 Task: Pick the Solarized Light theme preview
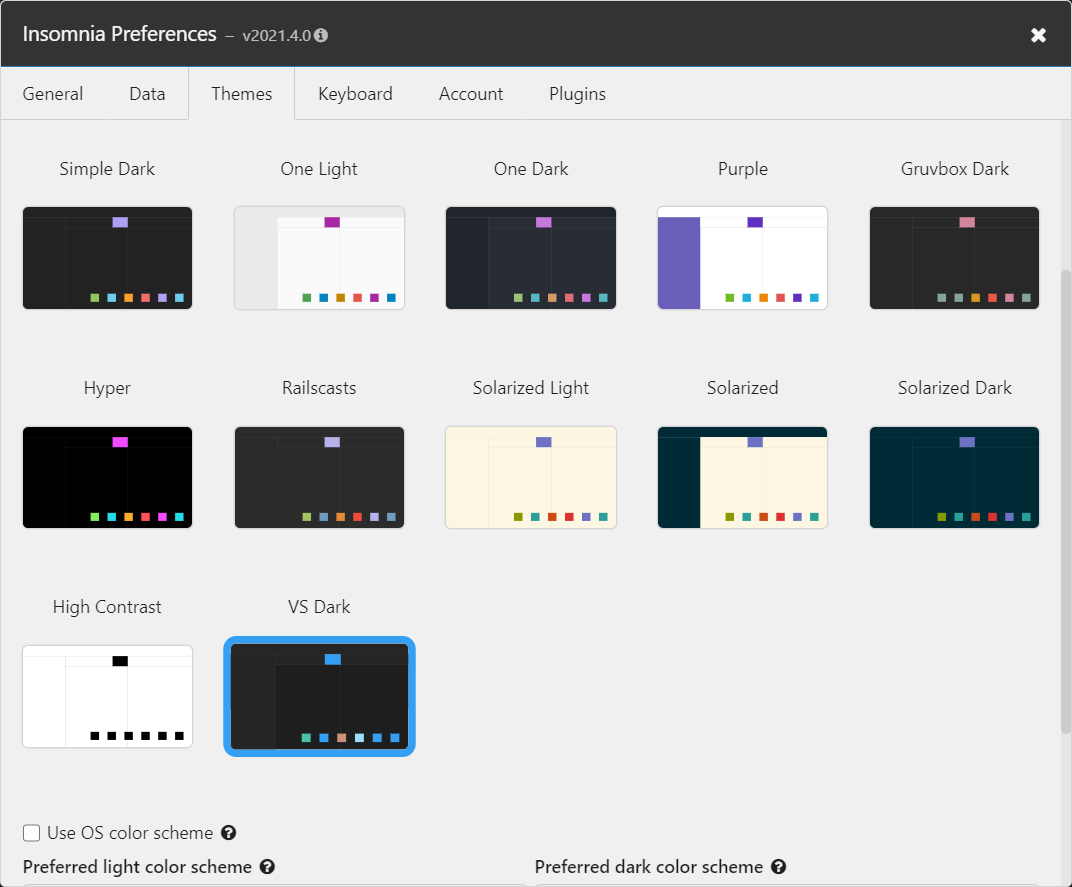pyautogui.click(x=531, y=477)
